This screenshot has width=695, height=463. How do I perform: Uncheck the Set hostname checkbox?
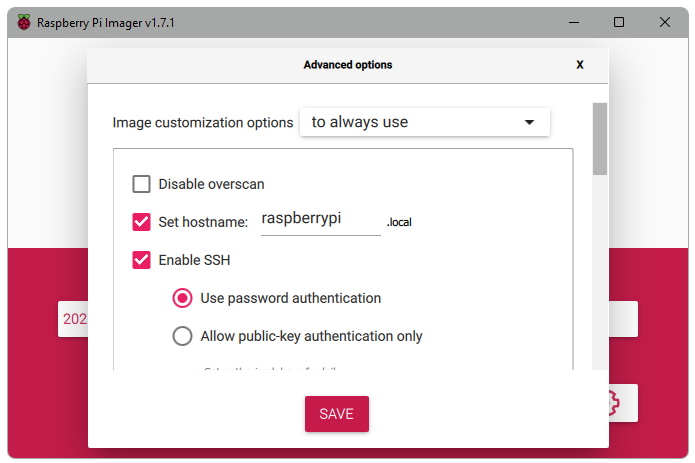[142, 222]
